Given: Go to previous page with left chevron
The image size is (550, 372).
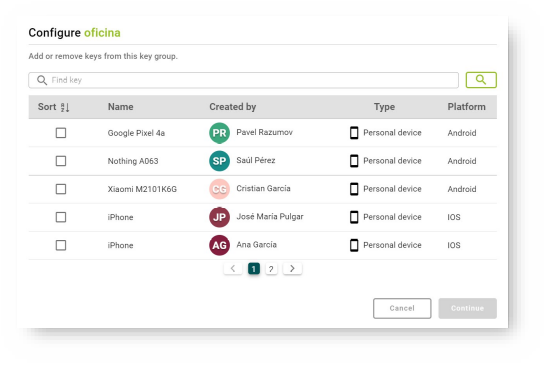Looking at the screenshot, I should click(233, 269).
